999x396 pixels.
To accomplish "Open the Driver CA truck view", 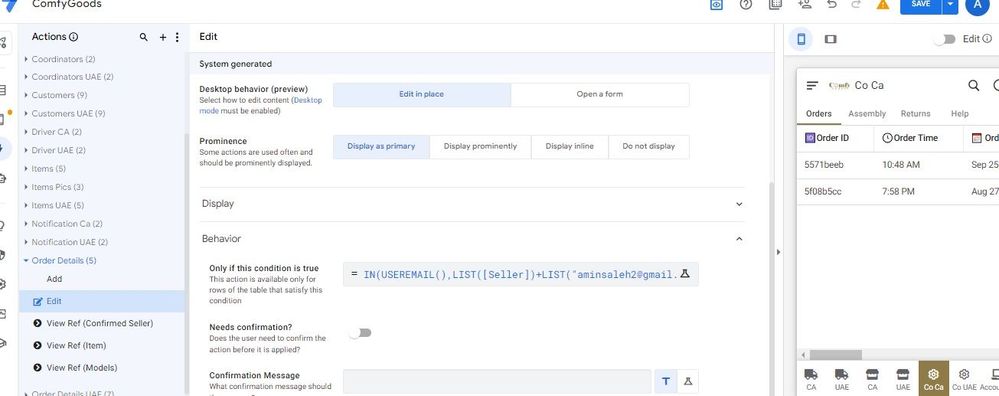I will click(x=811, y=379).
